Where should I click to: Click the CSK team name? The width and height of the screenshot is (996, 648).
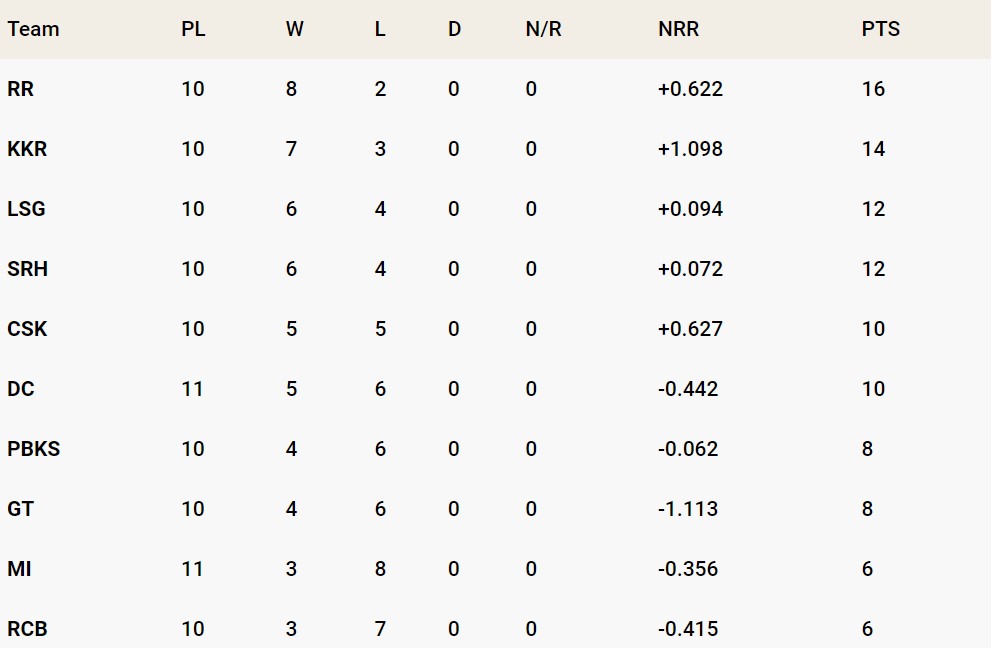click(27, 329)
